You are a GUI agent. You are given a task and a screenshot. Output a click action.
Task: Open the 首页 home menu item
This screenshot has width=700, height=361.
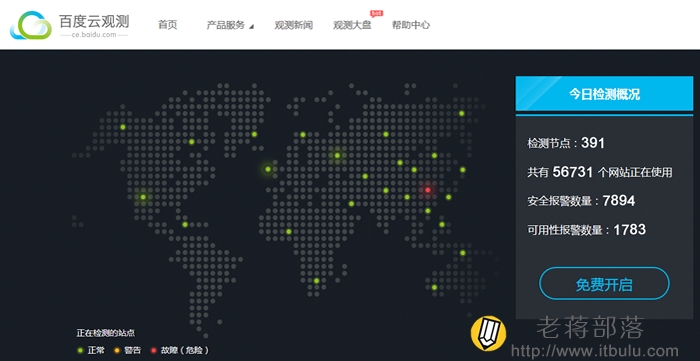pos(168,25)
